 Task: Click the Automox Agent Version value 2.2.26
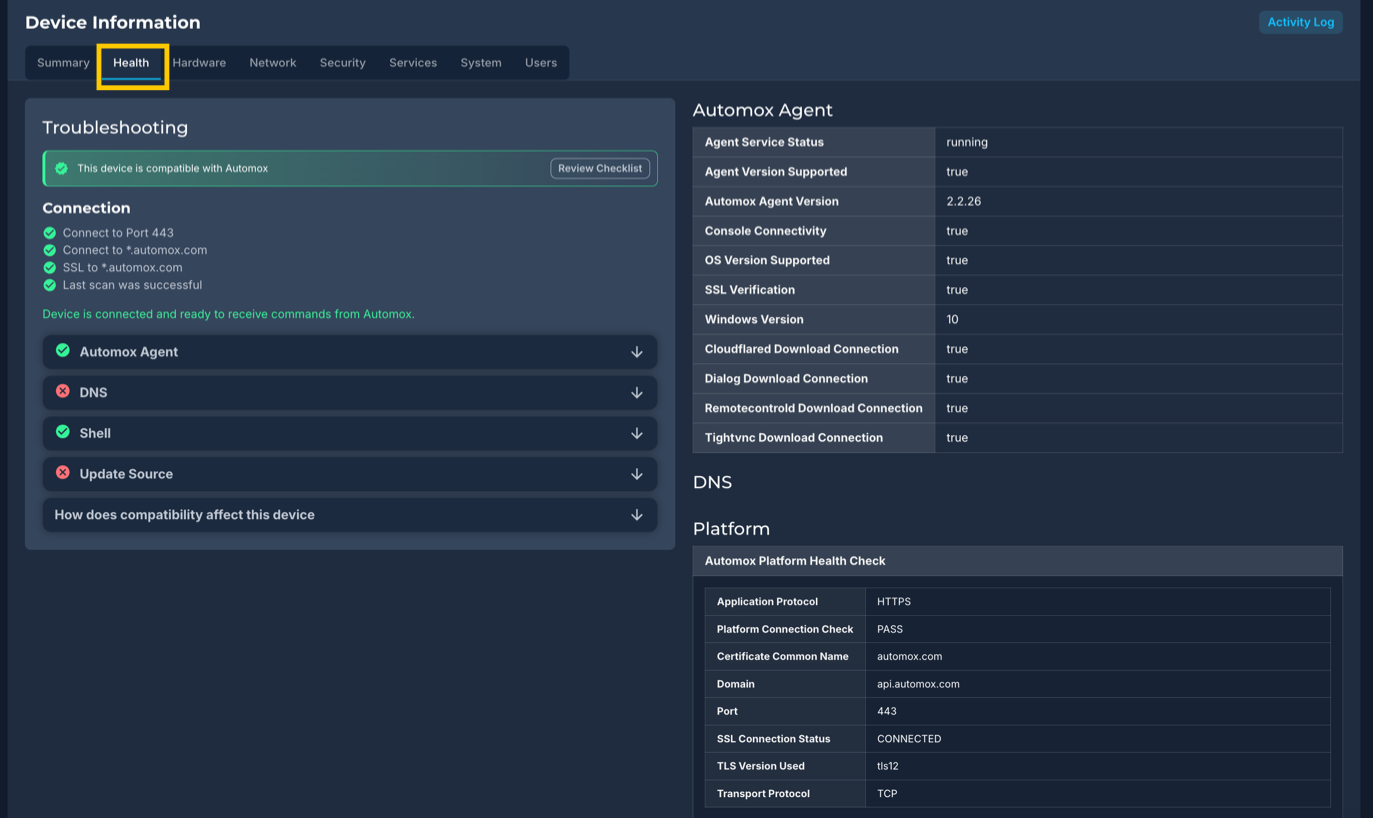(x=964, y=201)
